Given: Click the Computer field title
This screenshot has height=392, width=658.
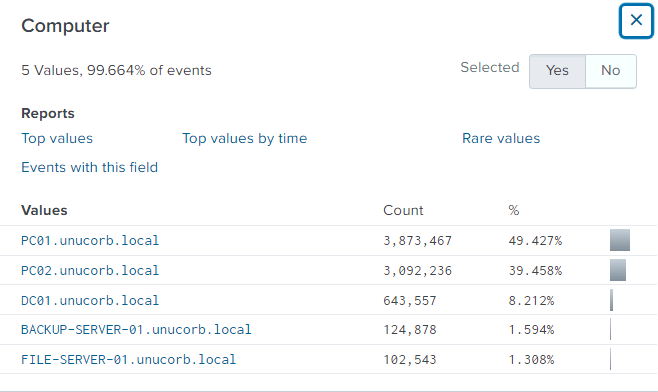Looking at the screenshot, I should point(65,26).
